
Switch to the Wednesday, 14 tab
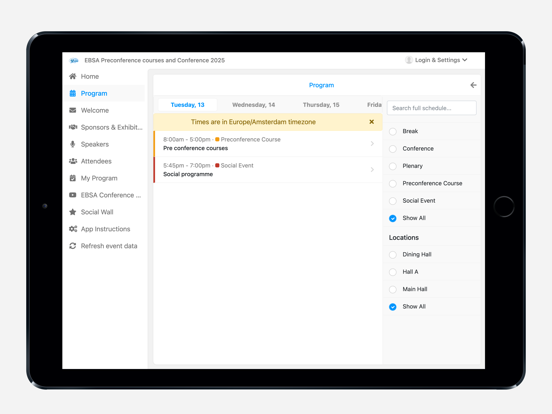(253, 105)
